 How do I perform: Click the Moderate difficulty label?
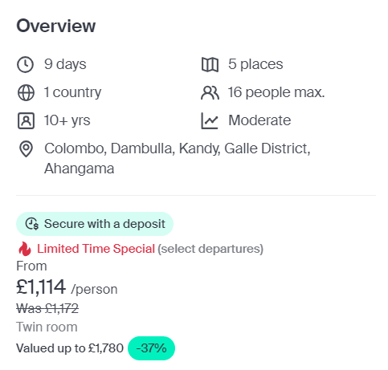[x=259, y=120]
